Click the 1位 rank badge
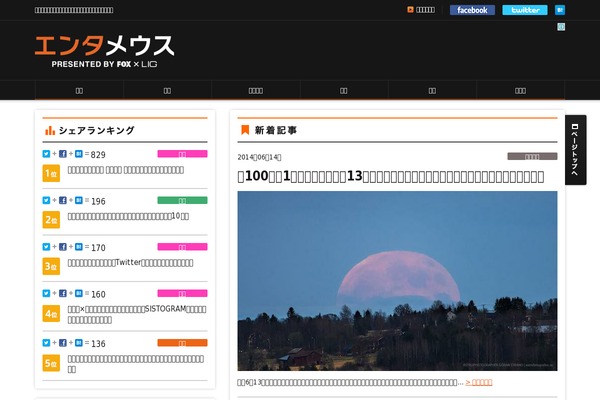The height and width of the screenshot is (400, 600). (x=51, y=173)
